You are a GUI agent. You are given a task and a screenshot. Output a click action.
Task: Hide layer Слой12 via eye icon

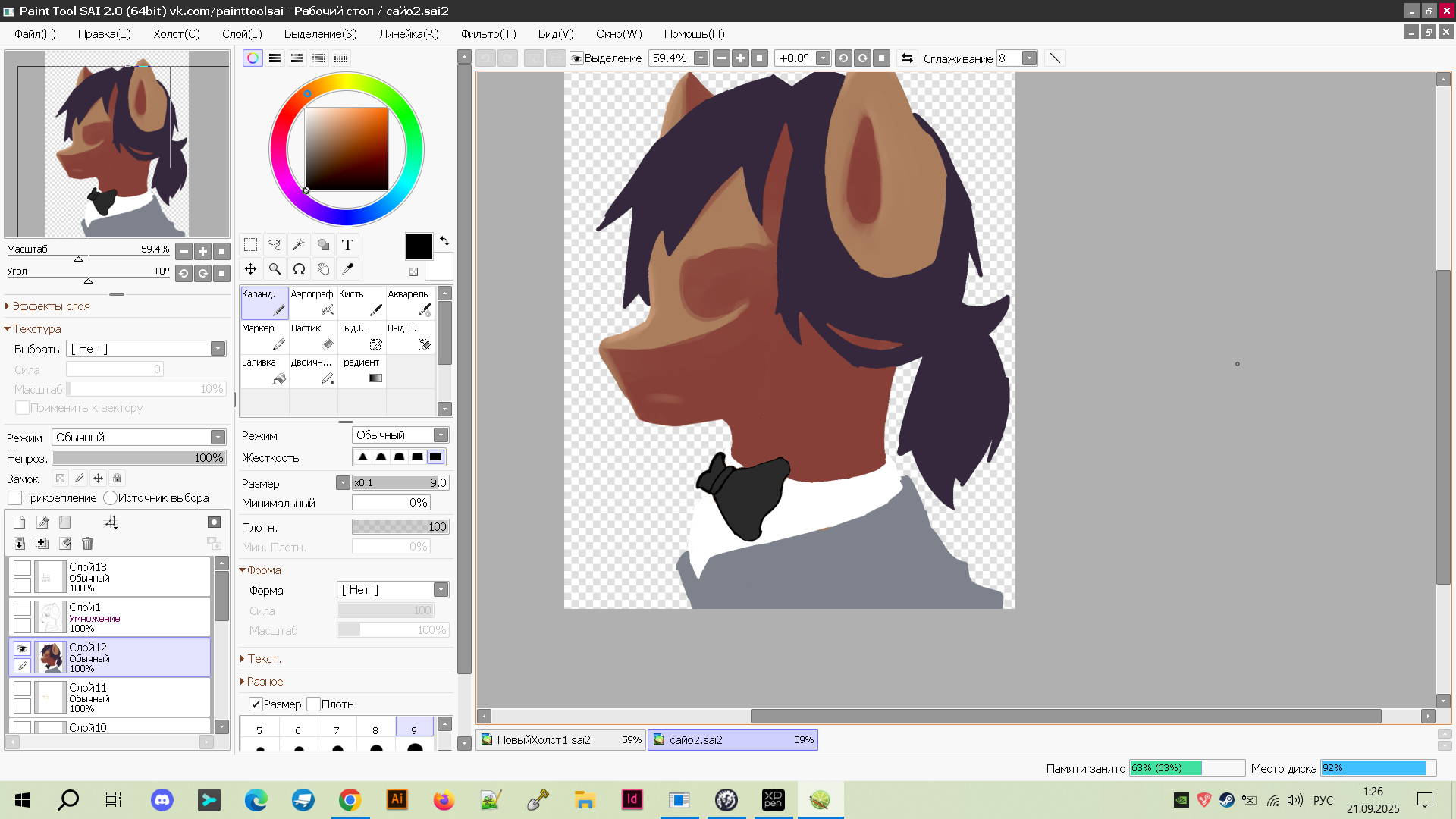click(x=22, y=648)
